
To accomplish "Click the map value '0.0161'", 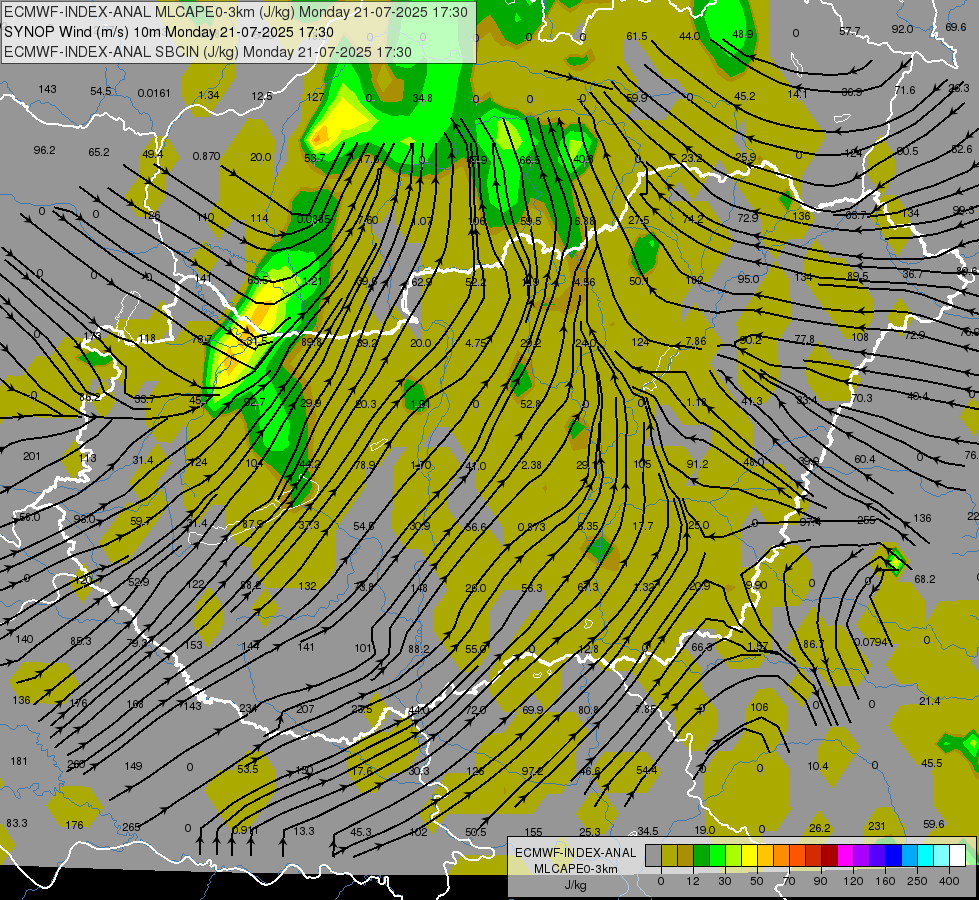I will 154,93.
